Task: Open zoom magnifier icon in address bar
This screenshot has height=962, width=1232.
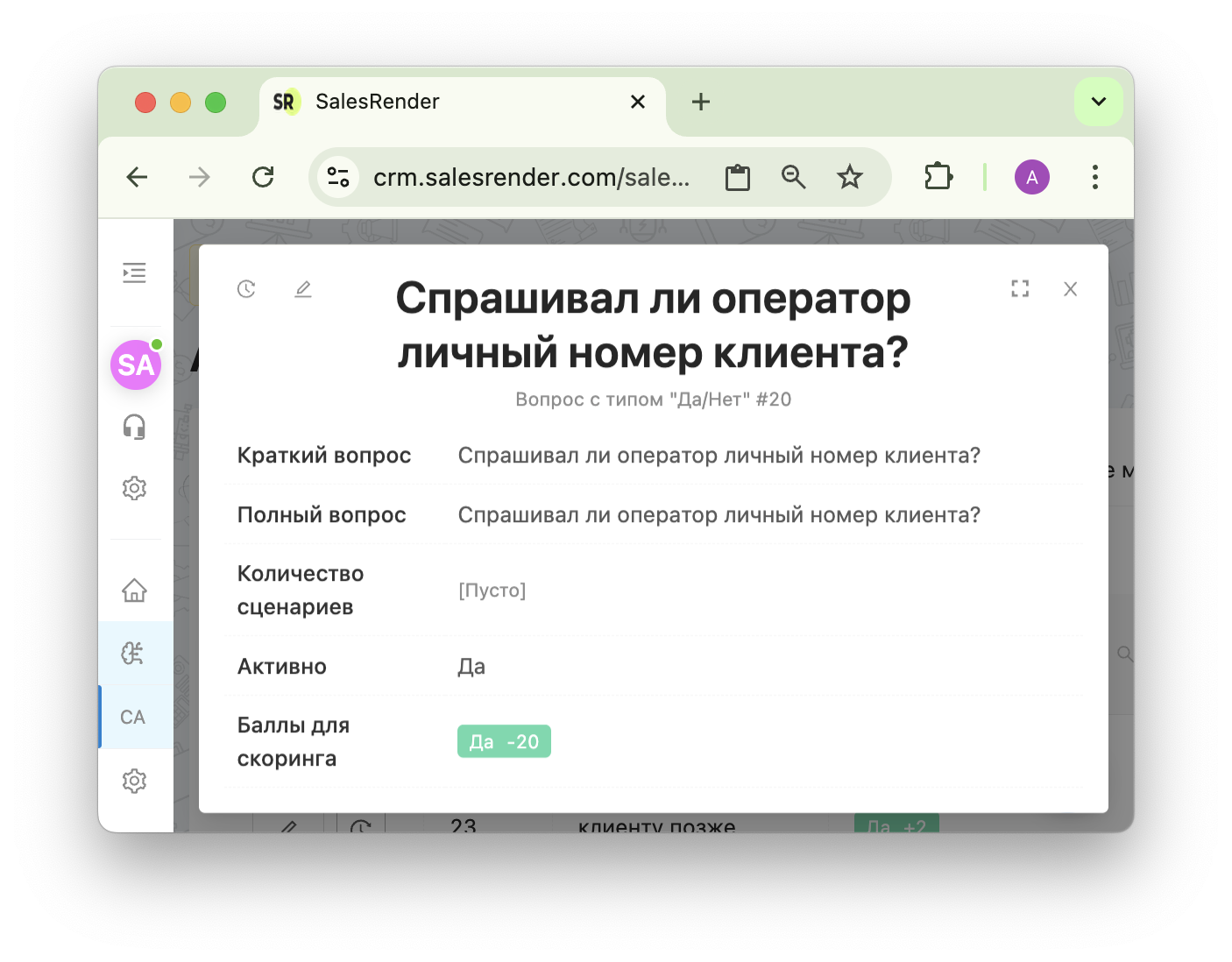Action: (x=794, y=177)
